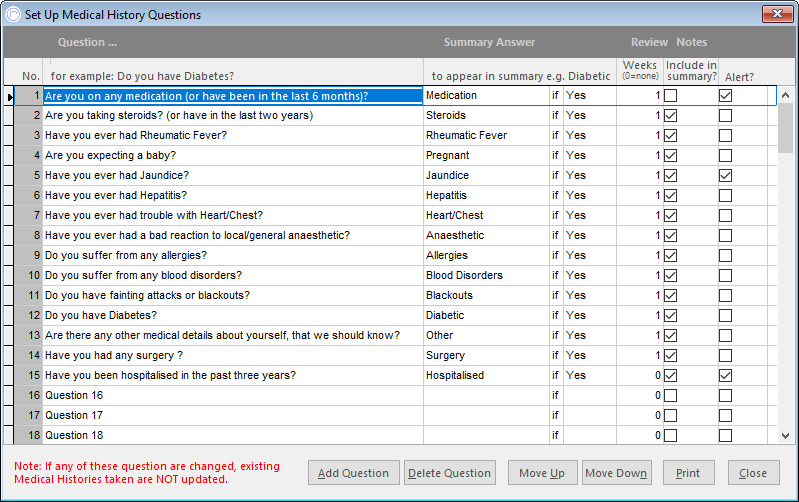Click scrollbar up arrow in question list
Image resolution: width=799 pixels, height=502 pixels.
click(785, 95)
